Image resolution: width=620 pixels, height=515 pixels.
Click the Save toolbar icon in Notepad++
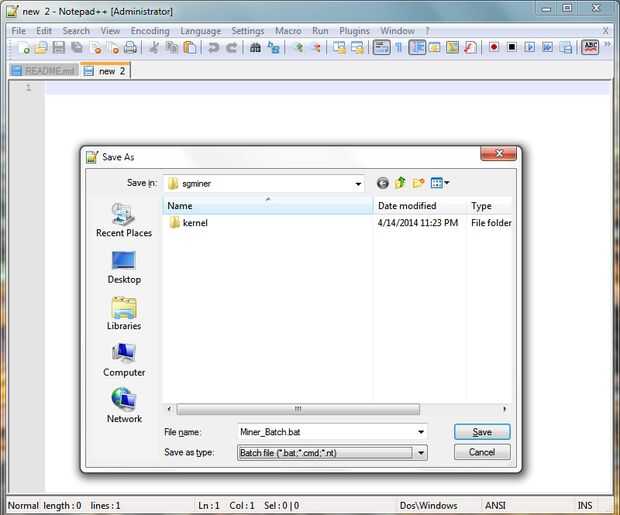pos(59,48)
